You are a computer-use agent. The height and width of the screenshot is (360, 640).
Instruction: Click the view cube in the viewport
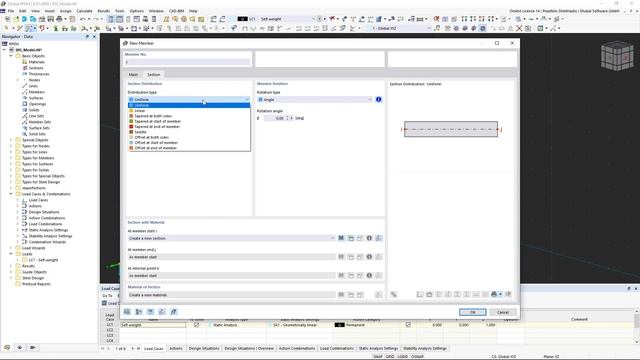click(617, 56)
